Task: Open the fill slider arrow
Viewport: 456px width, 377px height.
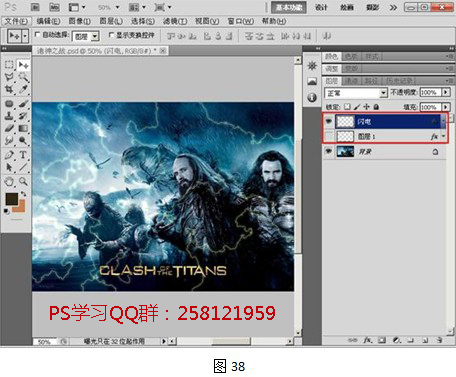Action: coord(446,107)
